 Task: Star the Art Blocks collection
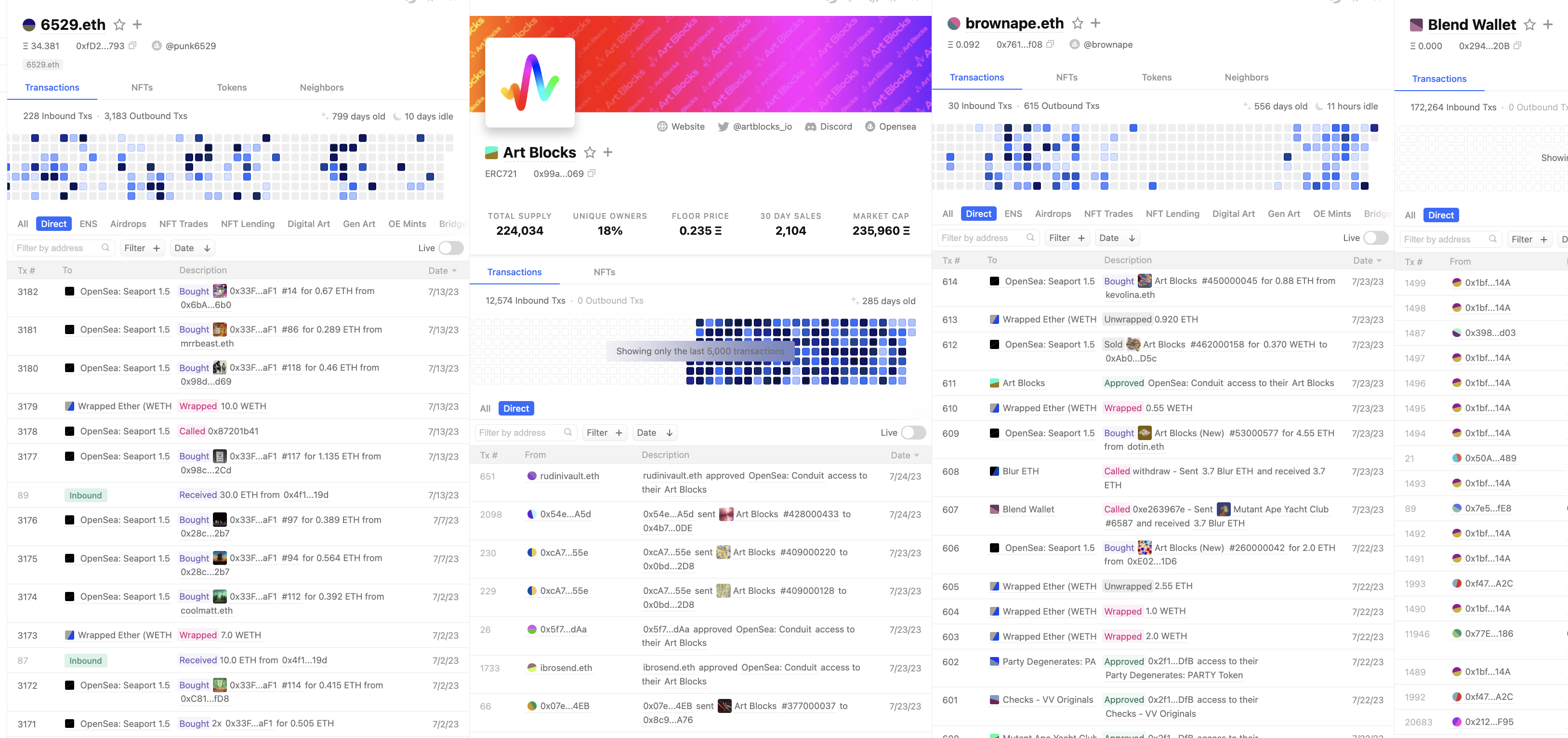(590, 152)
